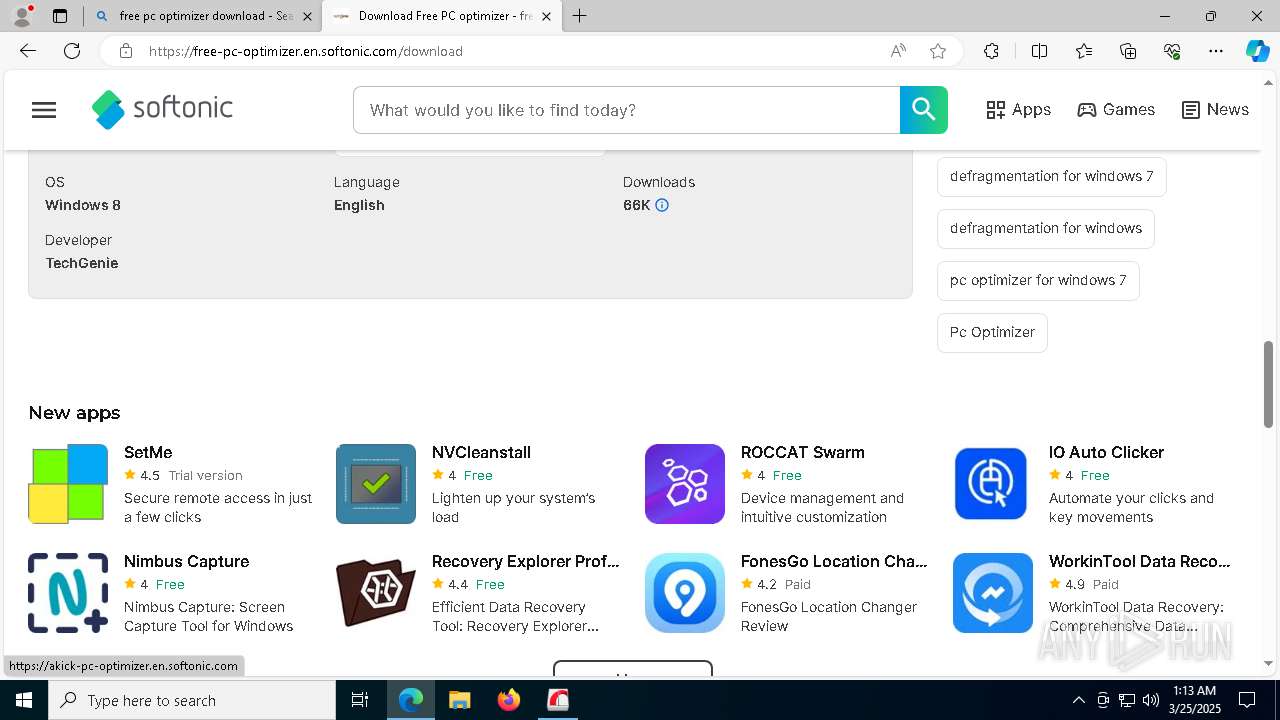Click the page vertical scrollbar thumb
1280x720 pixels.
1269,385
